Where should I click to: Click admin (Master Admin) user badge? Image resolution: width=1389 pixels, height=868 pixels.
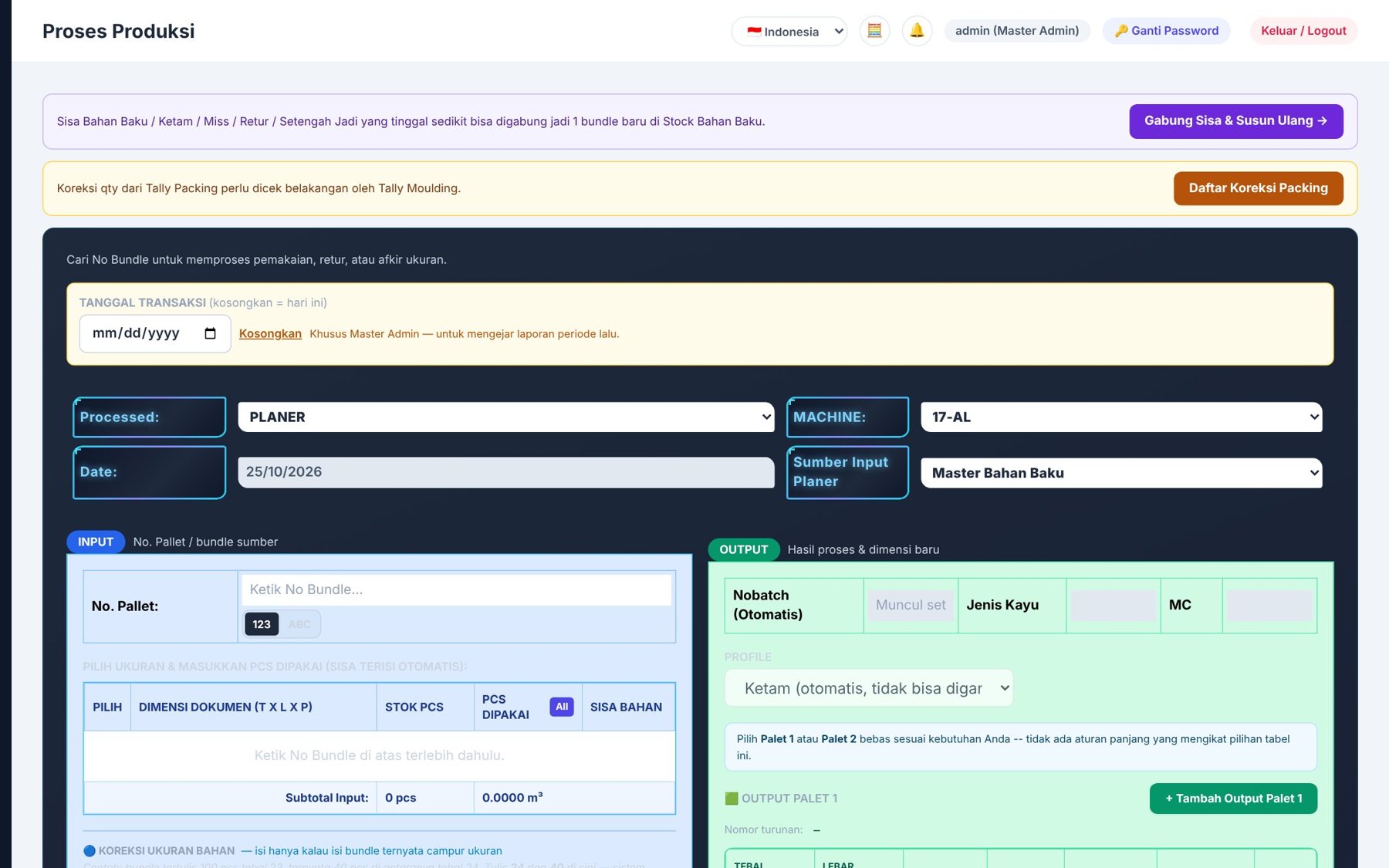pos(1017,31)
